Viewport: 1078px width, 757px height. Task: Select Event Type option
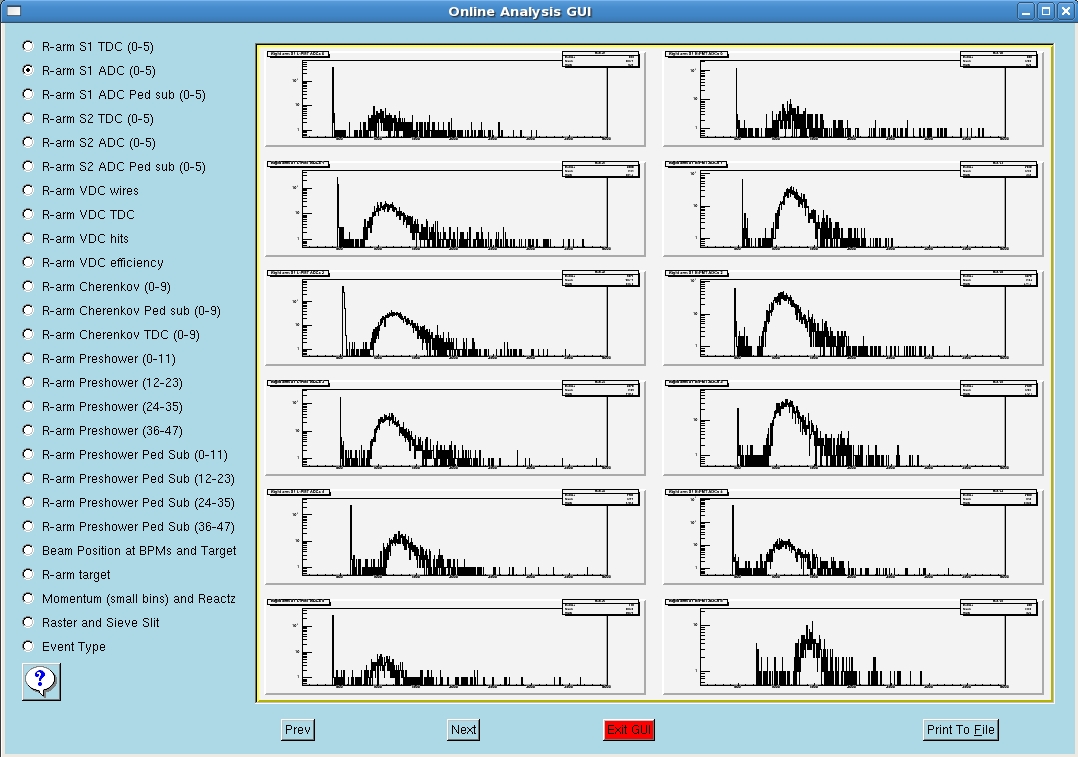click(64, 647)
